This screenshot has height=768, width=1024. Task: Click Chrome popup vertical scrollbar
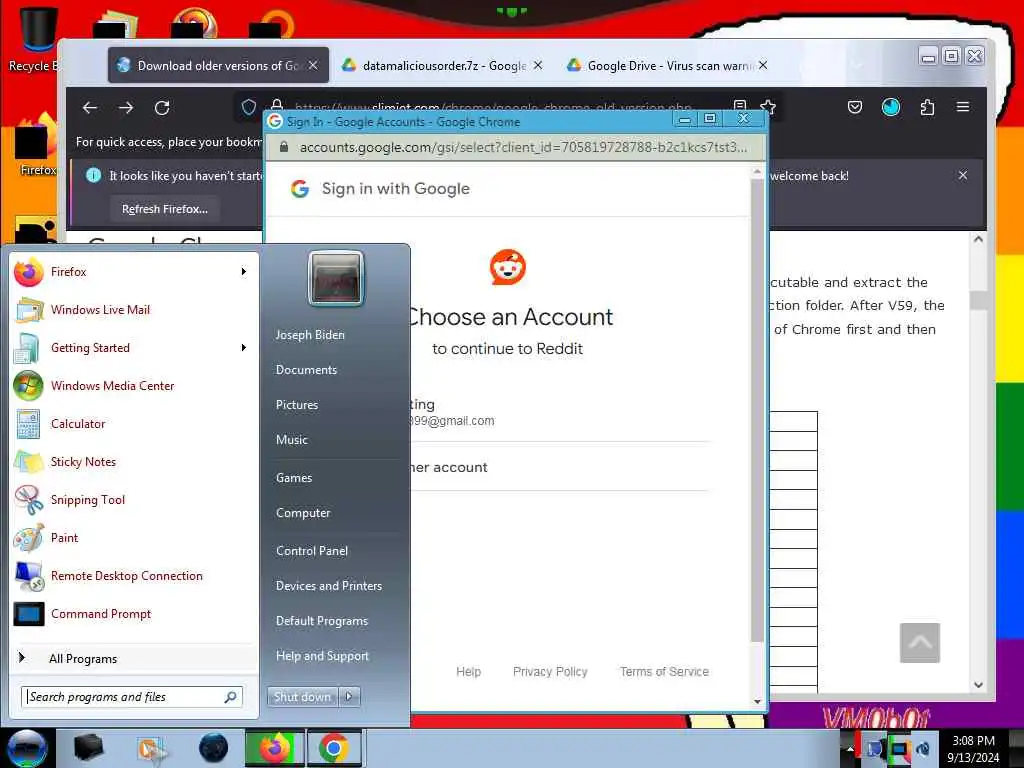757,411
